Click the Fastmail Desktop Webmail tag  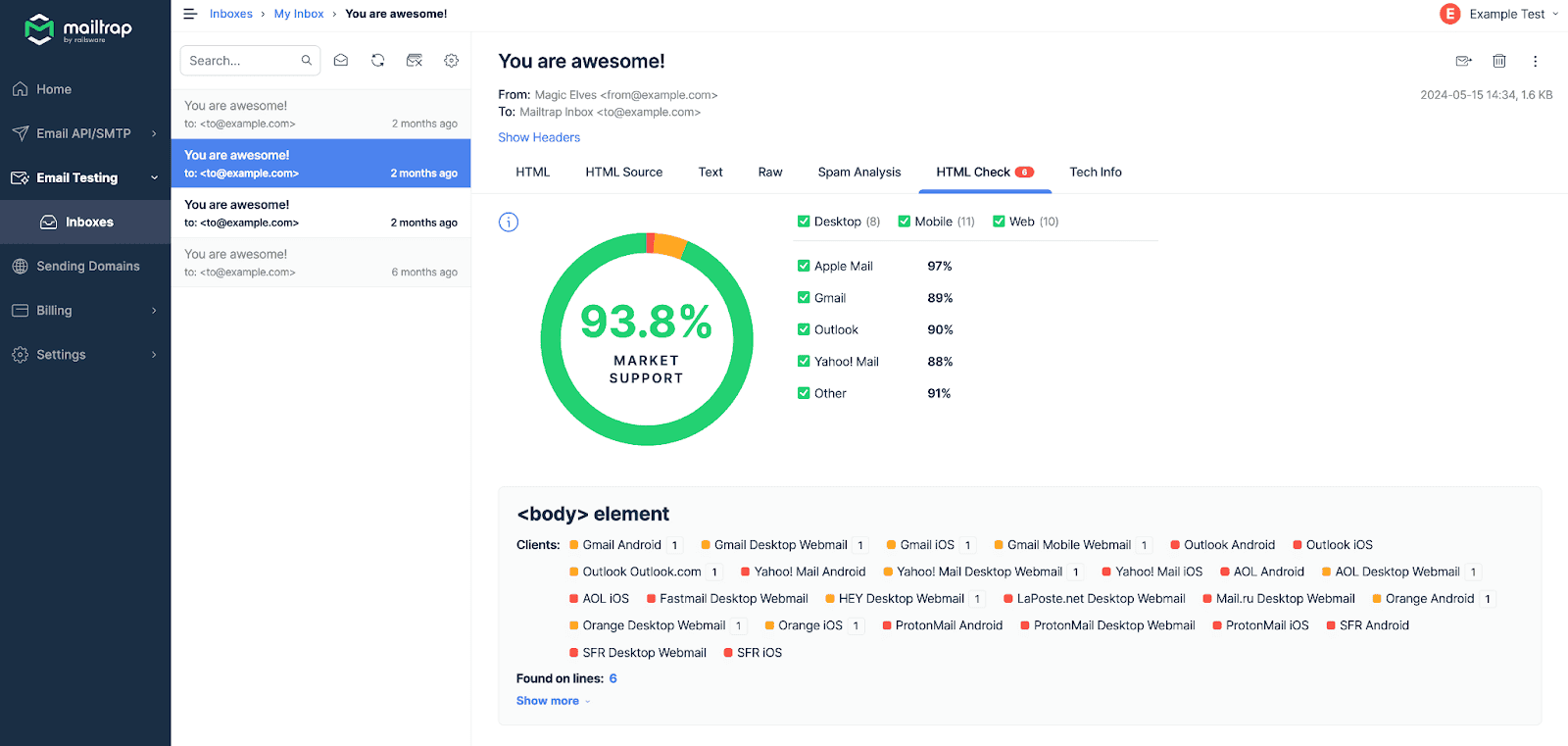point(727,599)
